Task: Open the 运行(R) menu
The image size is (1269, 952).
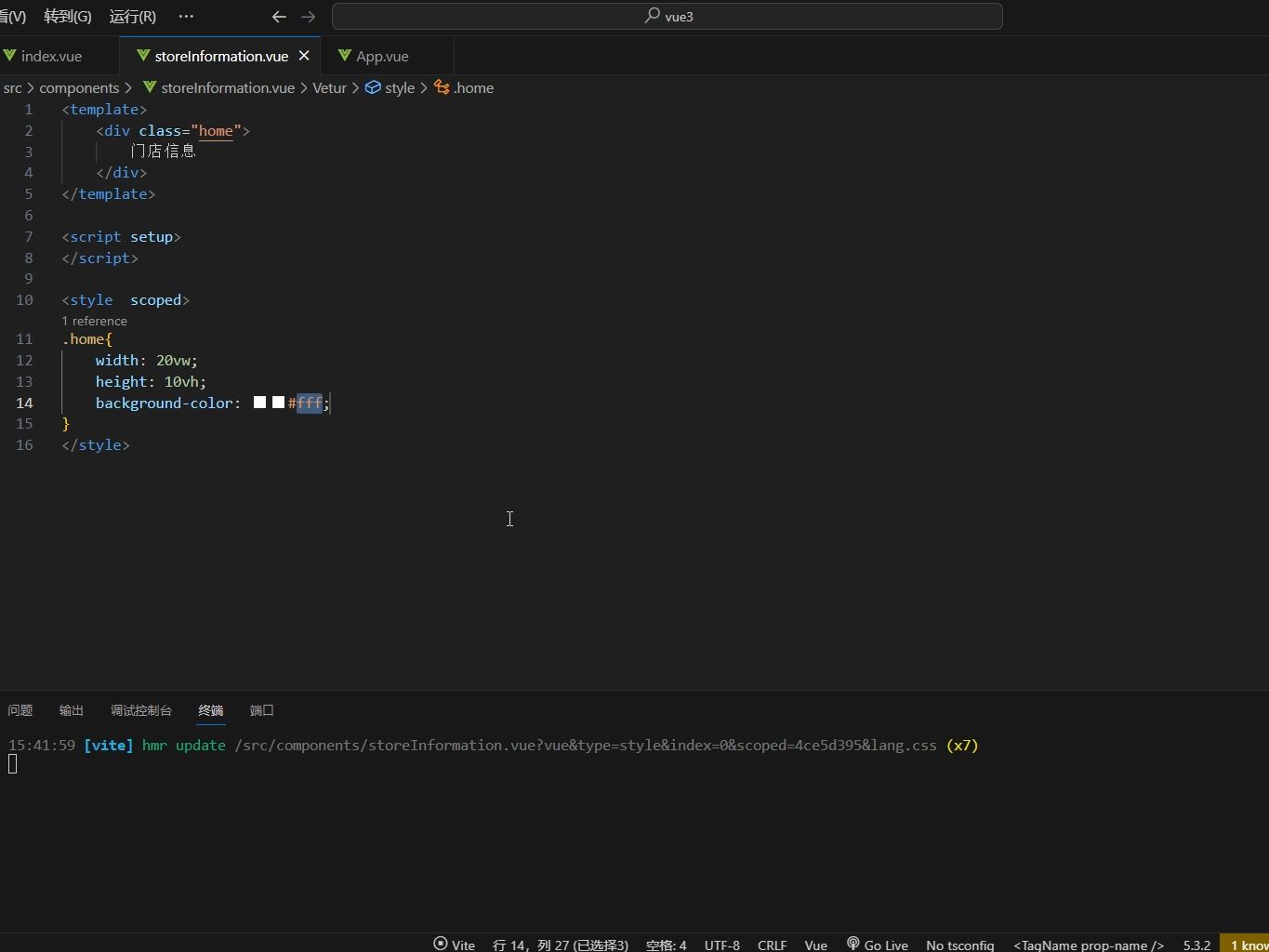Action: coord(133,17)
